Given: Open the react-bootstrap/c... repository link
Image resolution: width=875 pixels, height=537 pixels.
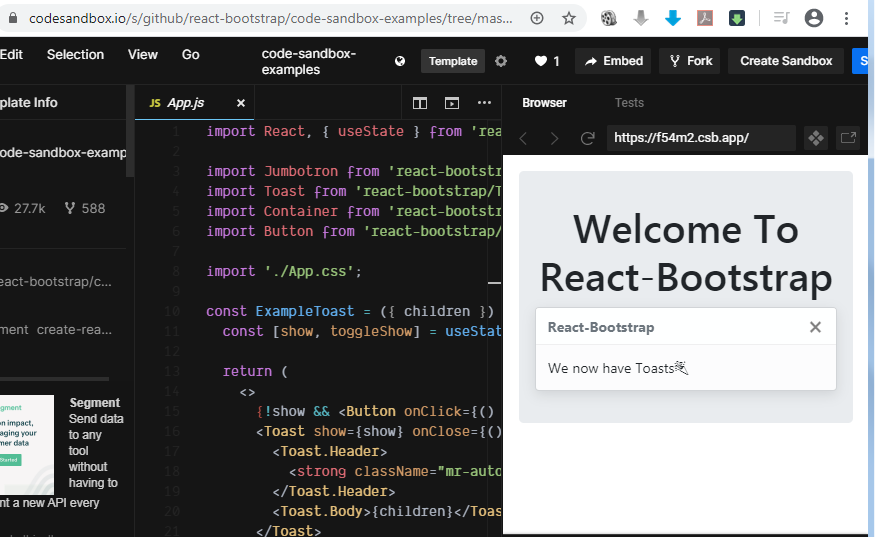Looking at the screenshot, I should [56, 282].
